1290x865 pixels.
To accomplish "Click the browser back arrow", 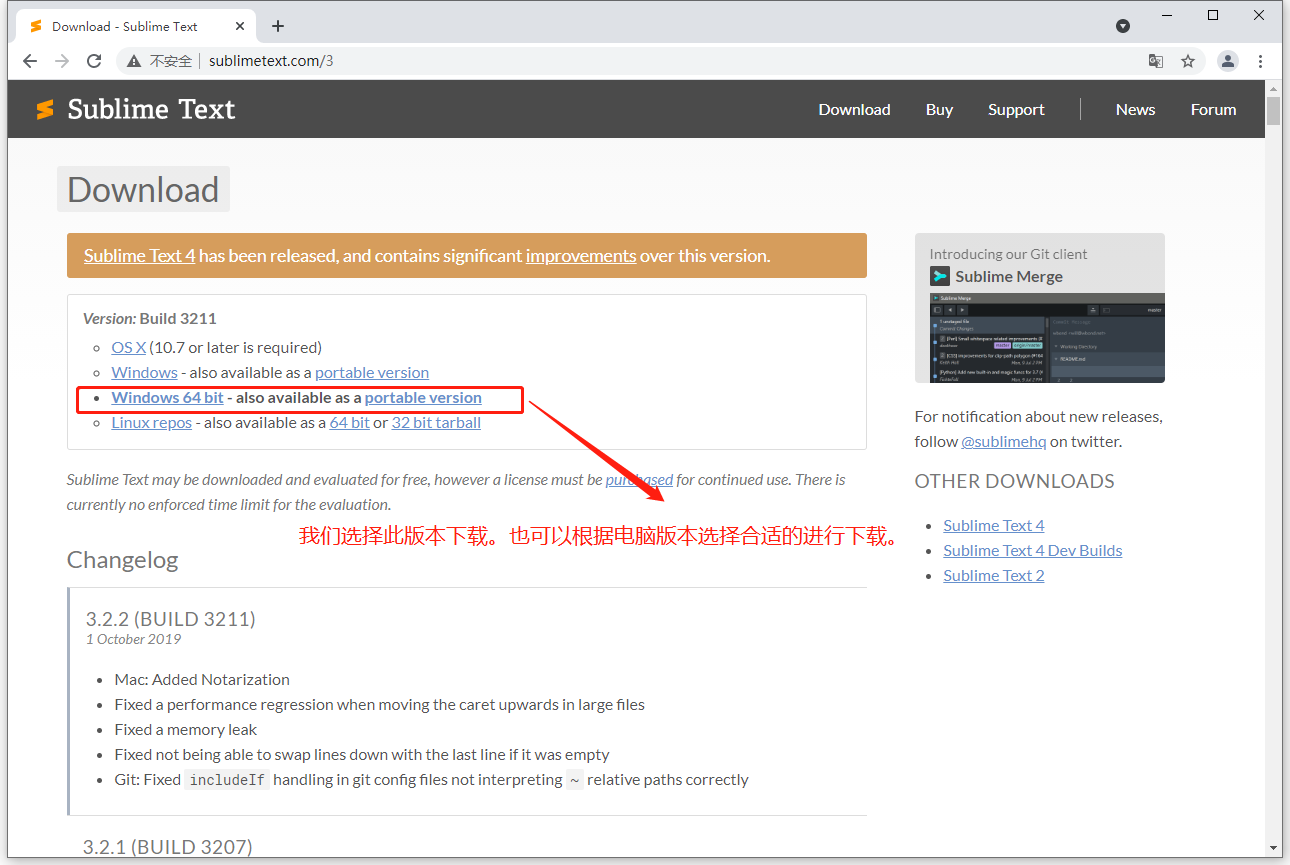I will [30, 61].
